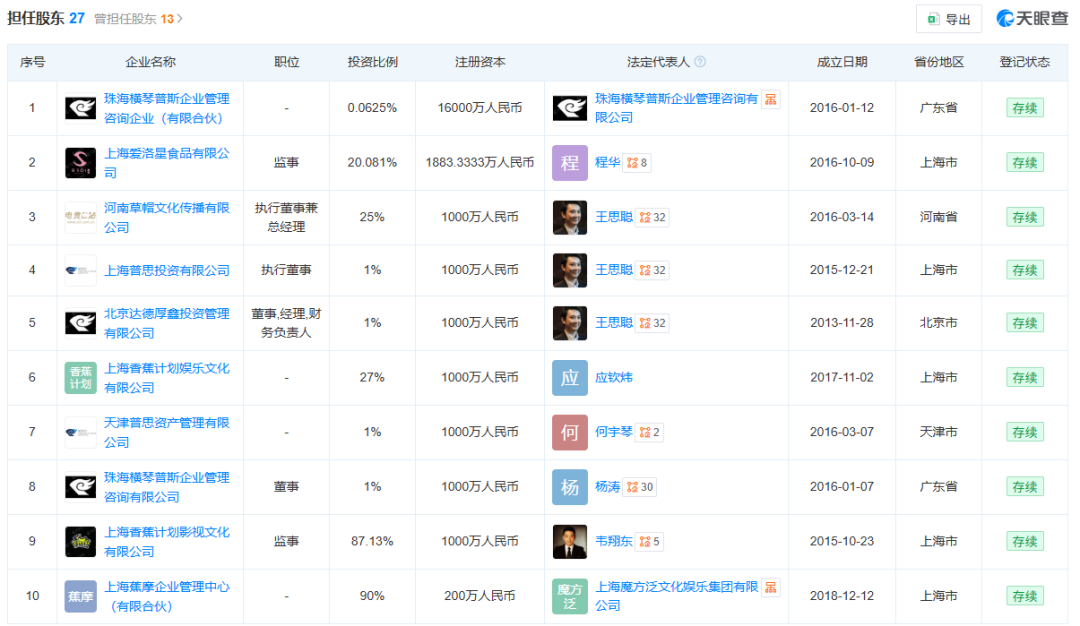1080x626 pixels.
Task: Open 河南草帽文化传播有限公司 link
Action: click(167, 218)
